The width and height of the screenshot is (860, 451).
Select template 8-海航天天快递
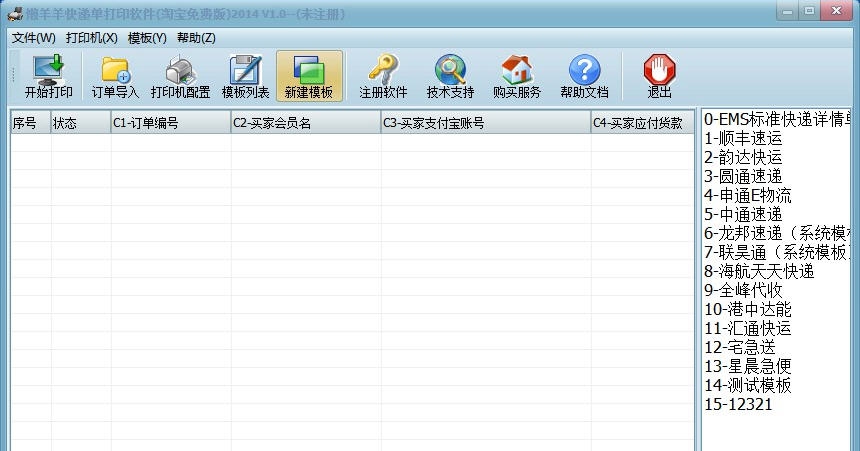[759, 271]
